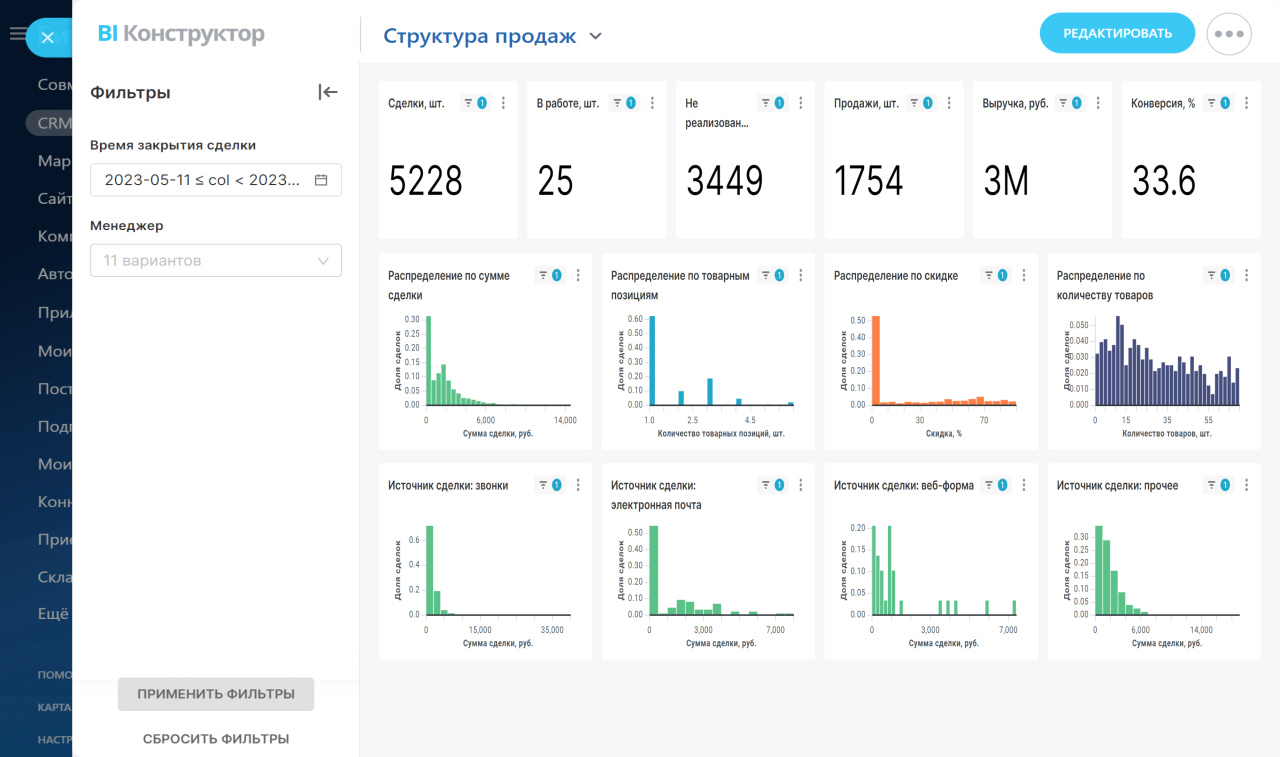
Task: Open menu for Источник сделки: прочее chart
Action: [x=1246, y=485]
